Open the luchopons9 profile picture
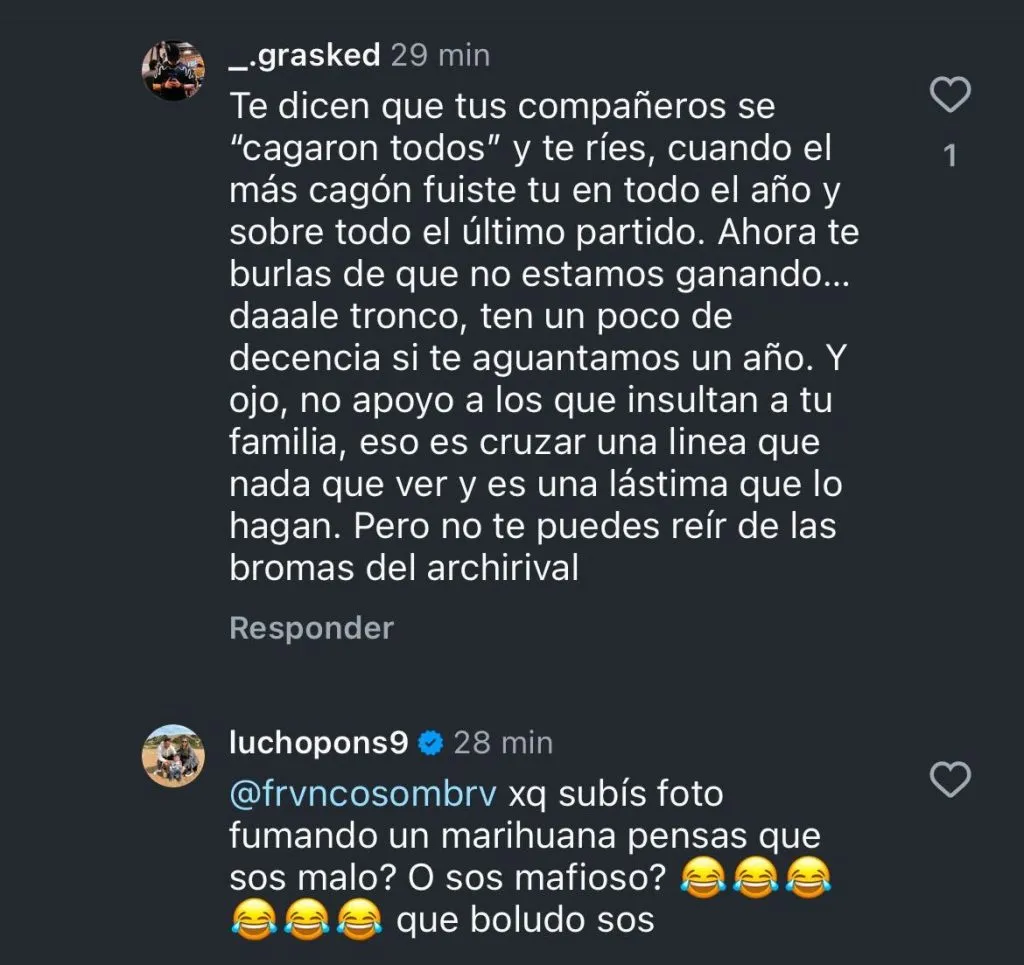1024x965 pixels. pyautogui.click(x=172, y=756)
